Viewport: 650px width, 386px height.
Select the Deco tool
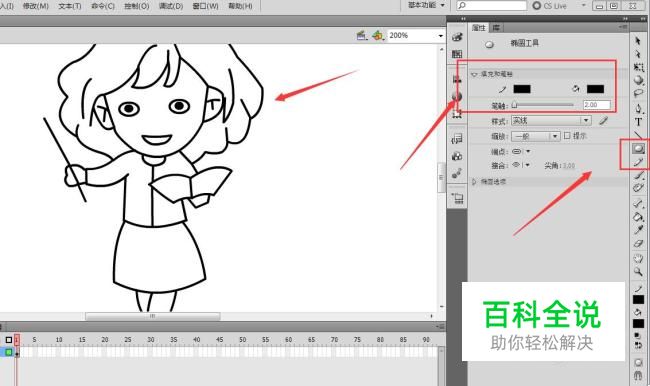(x=638, y=188)
